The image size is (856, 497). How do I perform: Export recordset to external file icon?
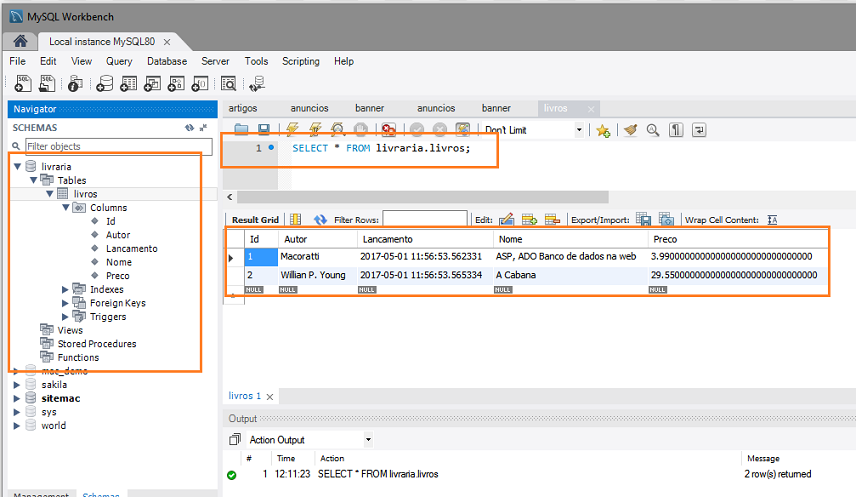644,220
